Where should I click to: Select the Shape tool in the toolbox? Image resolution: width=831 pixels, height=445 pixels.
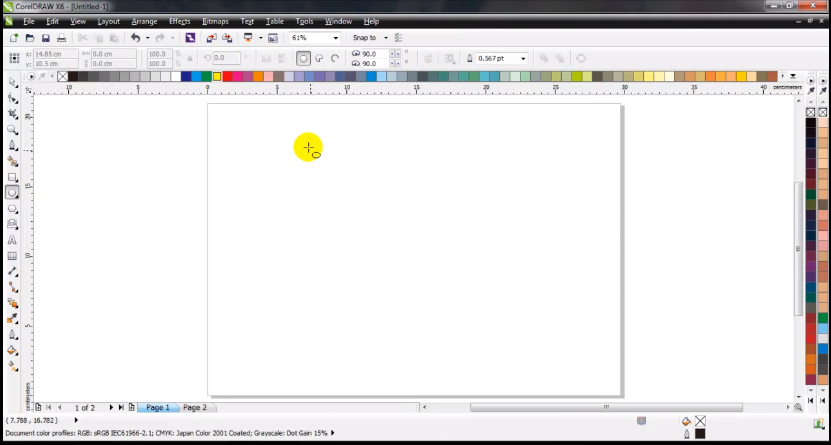click(x=13, y=99)
